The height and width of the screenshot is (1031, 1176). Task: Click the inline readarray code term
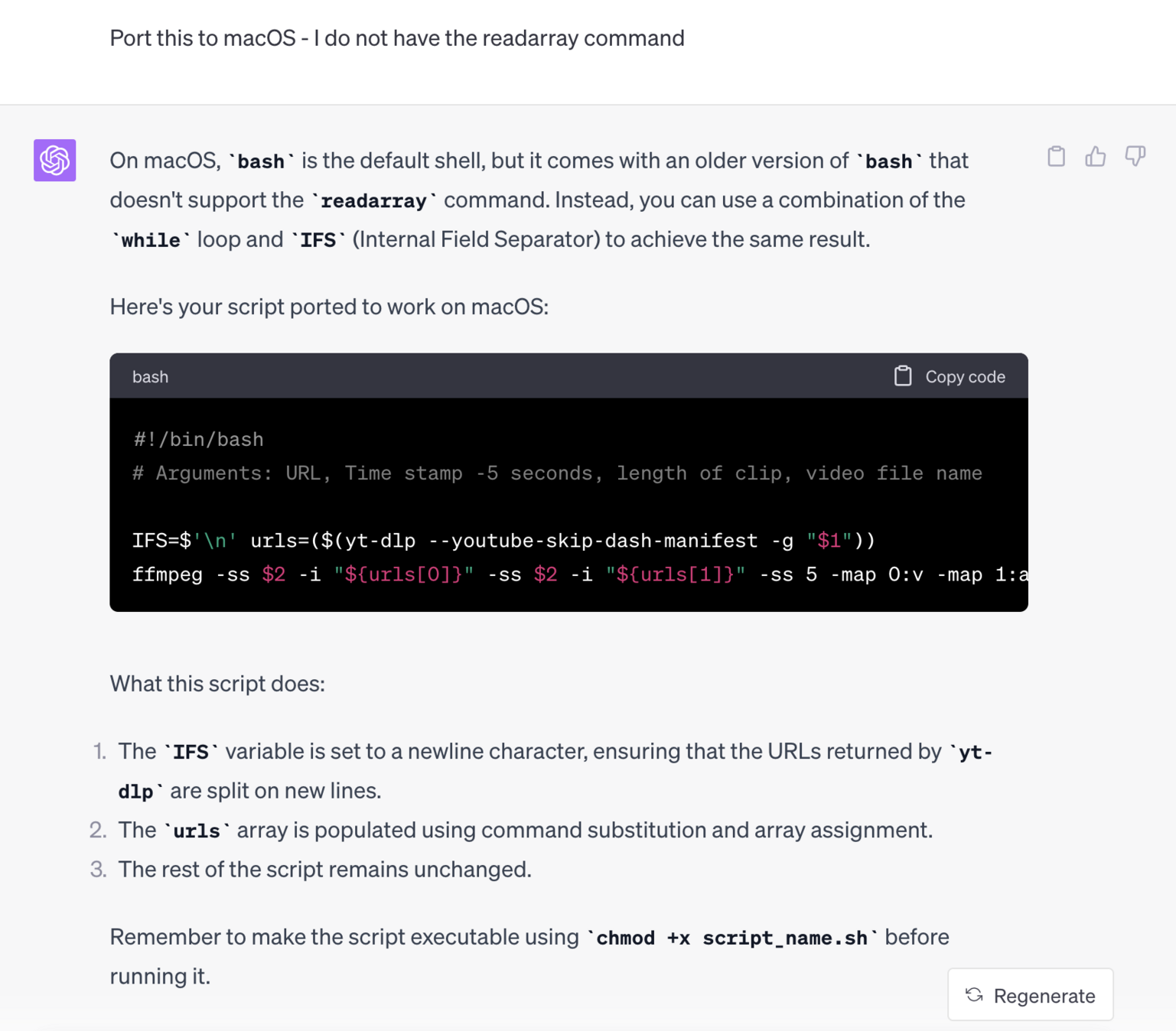pyautogui.click(x=374, y=201)
